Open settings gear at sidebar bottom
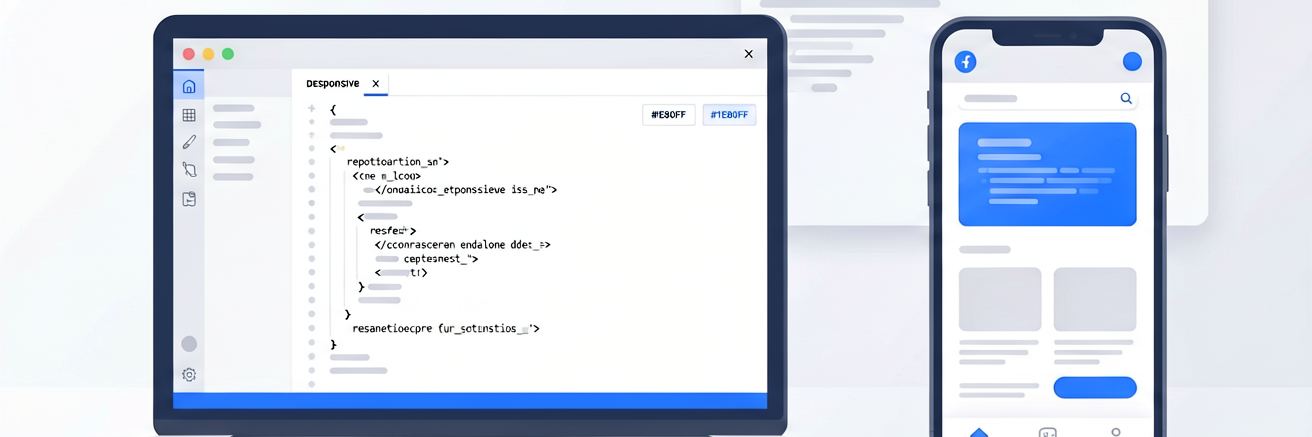This screenshot has height=437, width=1312. pyautogui.click(x=189, y=375)
